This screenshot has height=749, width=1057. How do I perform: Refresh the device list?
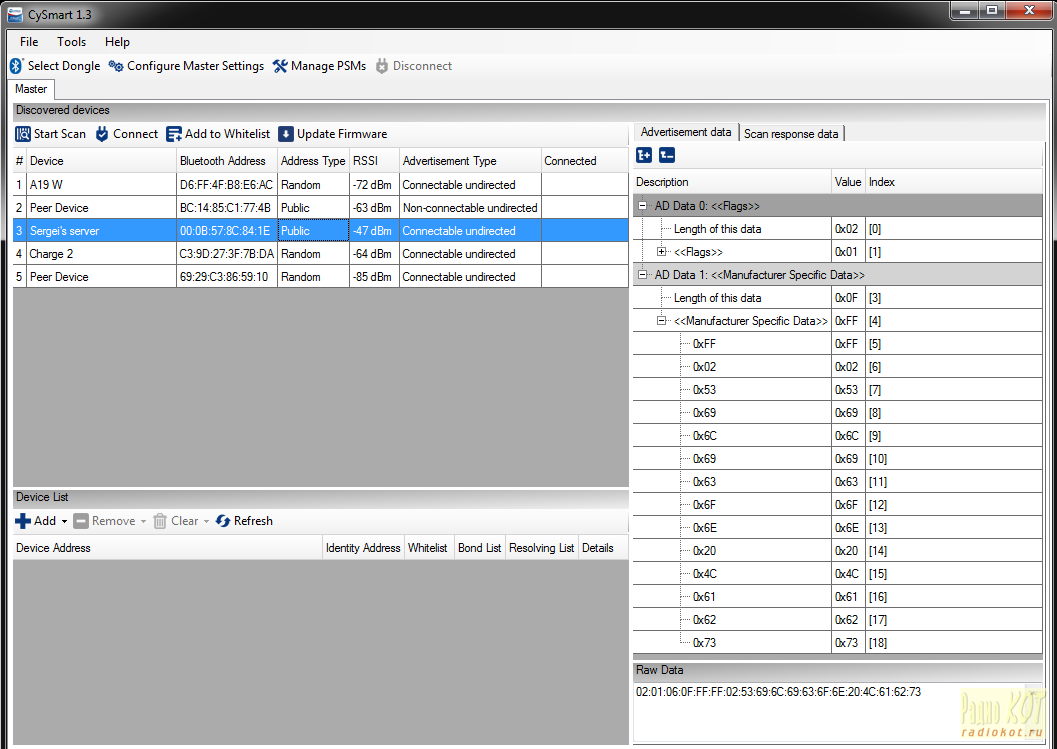pyautogui.click(x=244, y=521)
